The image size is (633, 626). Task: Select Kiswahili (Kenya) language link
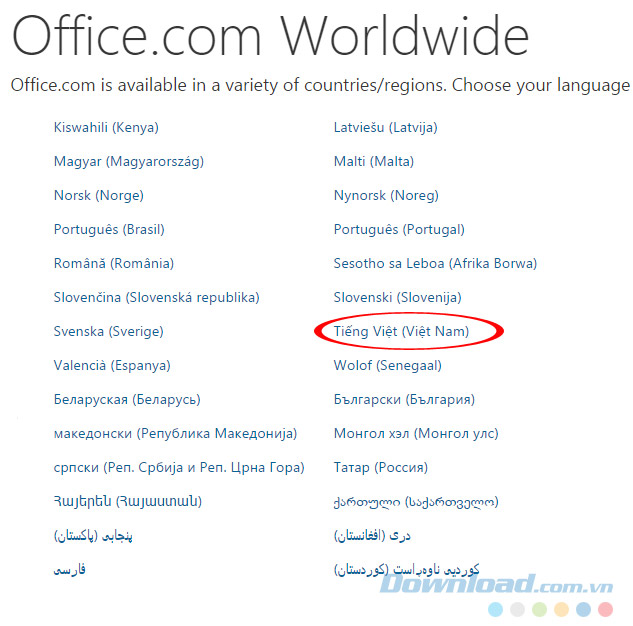106,128
